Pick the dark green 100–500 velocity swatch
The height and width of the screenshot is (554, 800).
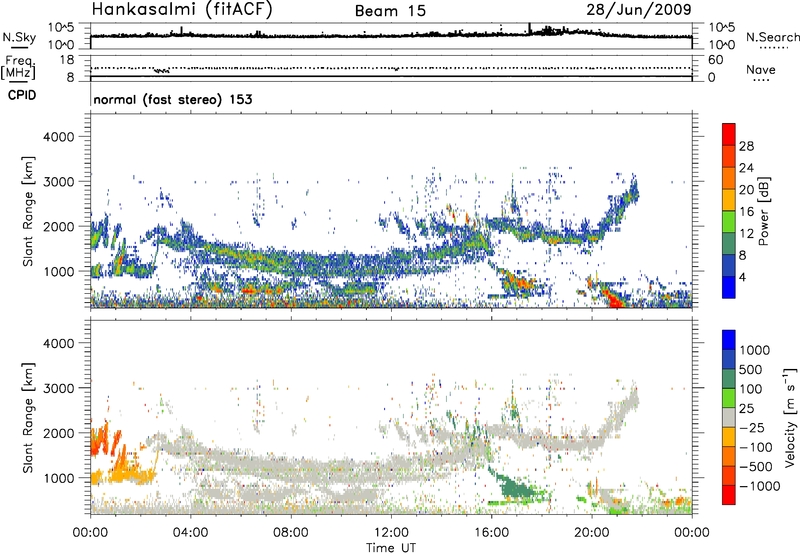[x=729, y=379]
